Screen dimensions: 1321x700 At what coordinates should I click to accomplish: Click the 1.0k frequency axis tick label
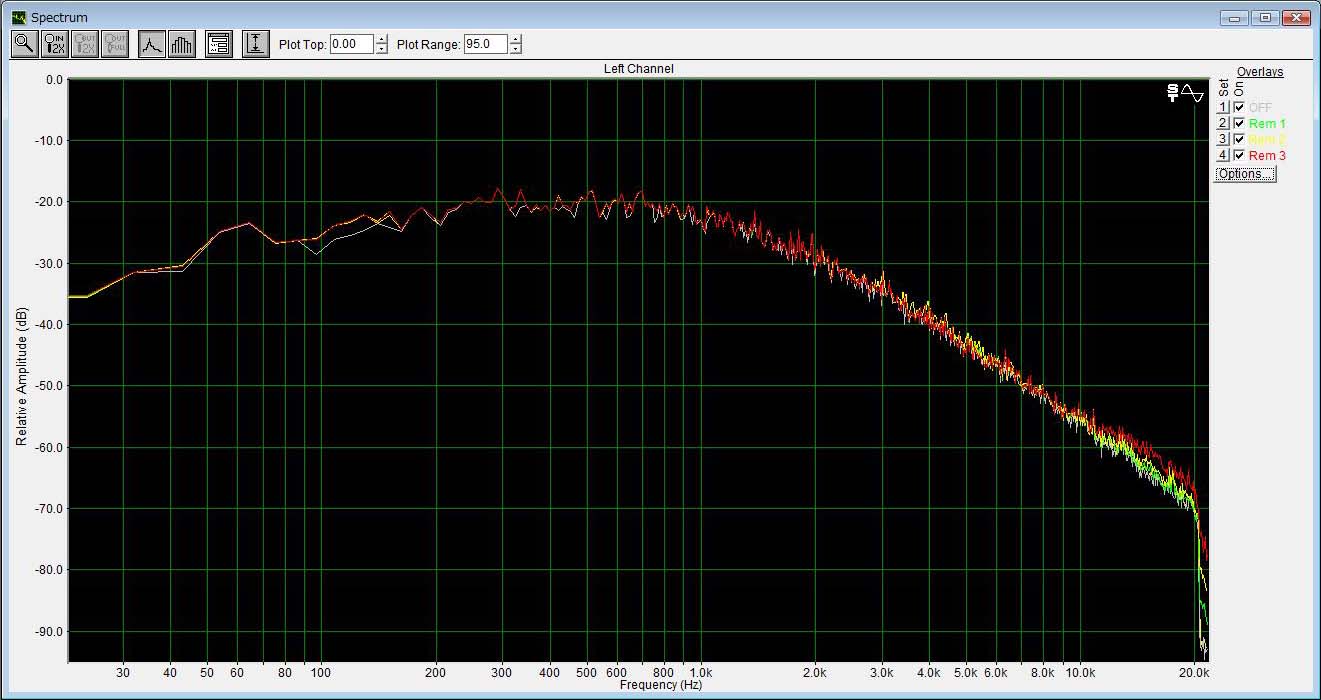(700, 673)
